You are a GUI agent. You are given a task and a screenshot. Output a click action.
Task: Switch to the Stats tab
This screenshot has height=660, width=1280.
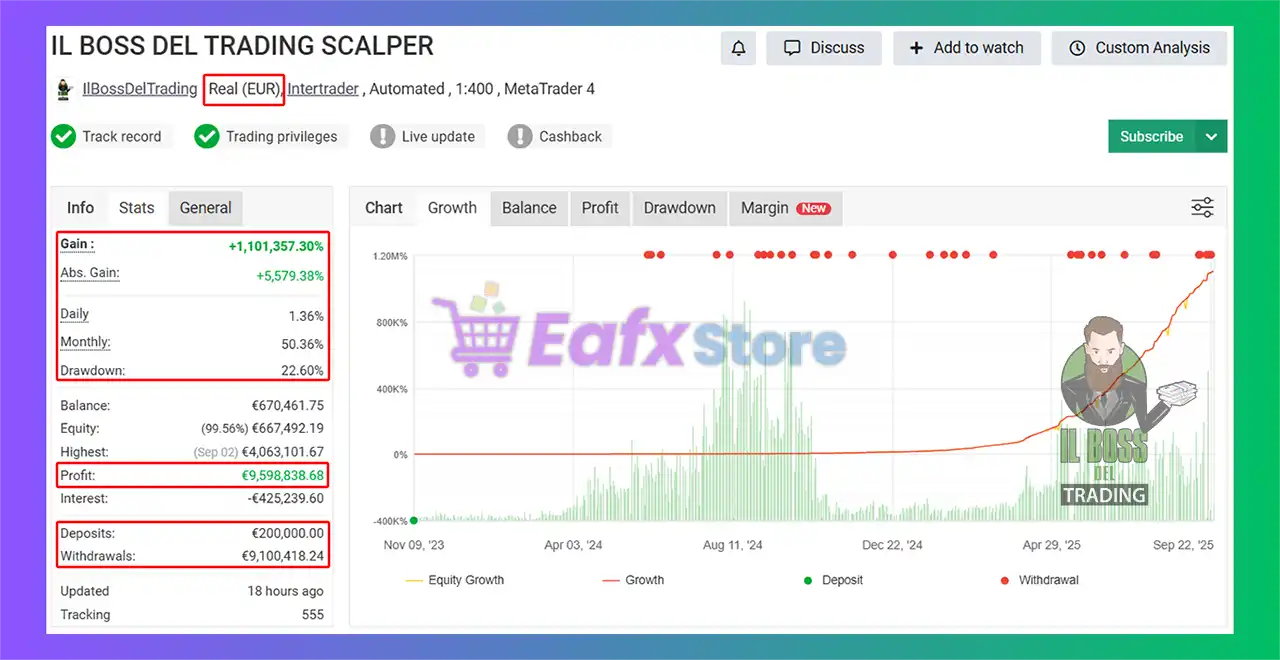point(137,208)
